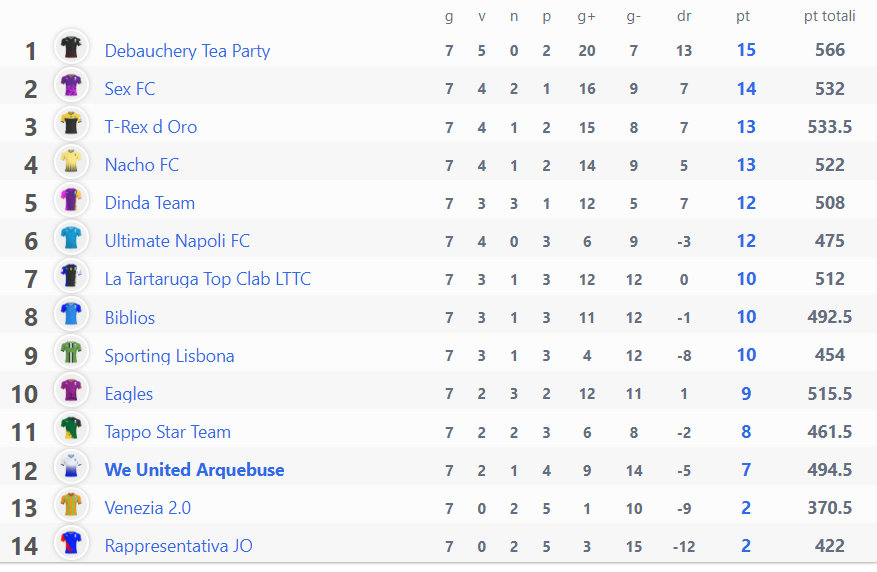Click Debauchery Tea Party's 15 points value

(x=746, y=50)
